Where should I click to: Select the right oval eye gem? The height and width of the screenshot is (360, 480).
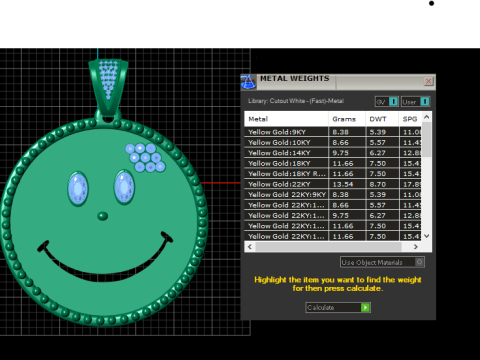(124, 187)
